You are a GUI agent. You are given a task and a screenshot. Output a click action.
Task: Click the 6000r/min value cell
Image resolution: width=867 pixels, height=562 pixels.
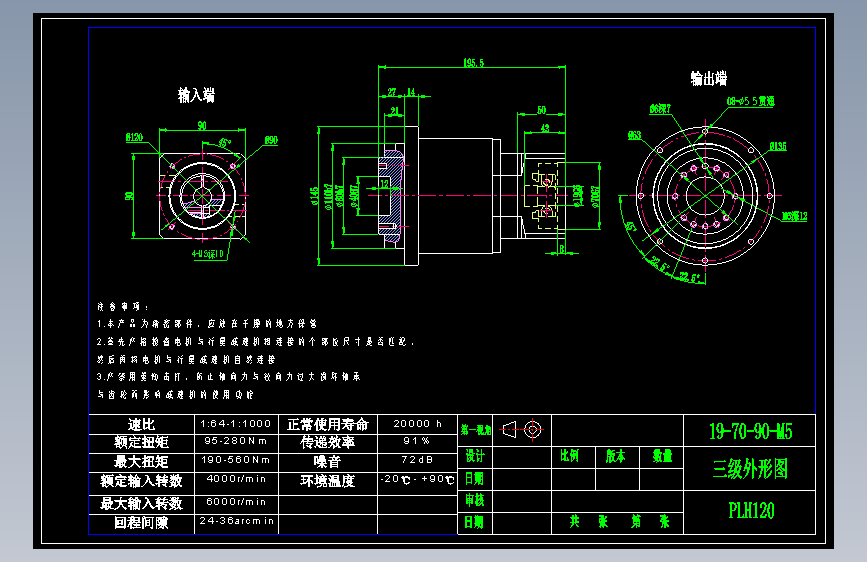click(x=236, y=502)
